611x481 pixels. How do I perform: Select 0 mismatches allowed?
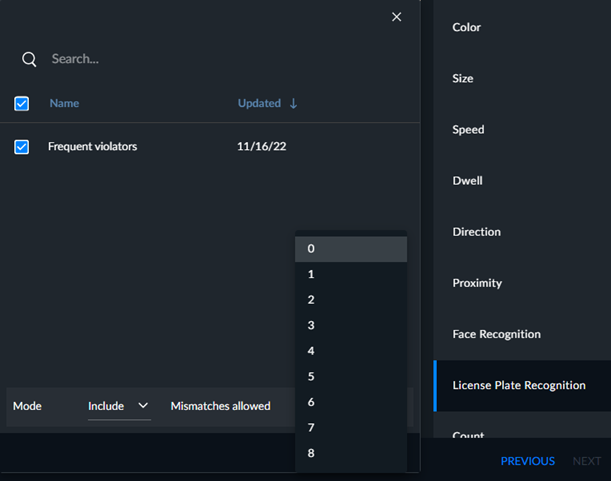point(351,249)
